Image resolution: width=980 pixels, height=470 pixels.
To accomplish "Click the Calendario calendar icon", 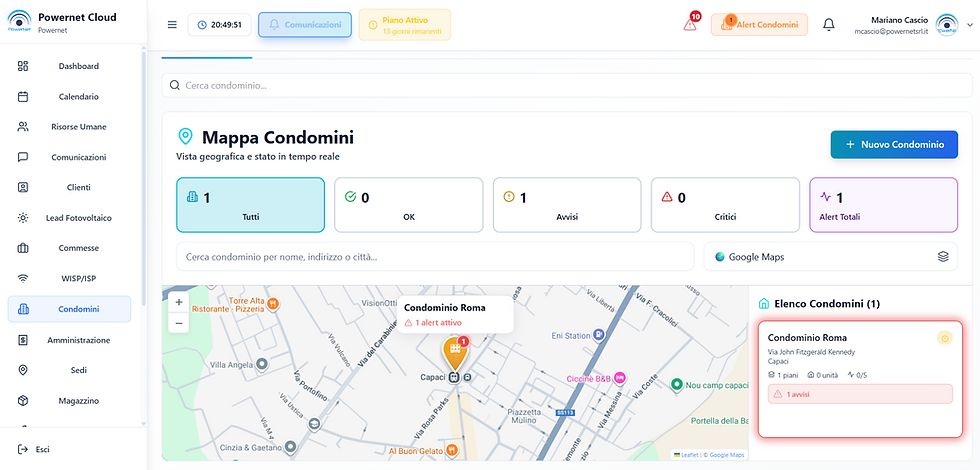I will pyautogui.click(x=23, y=97).
